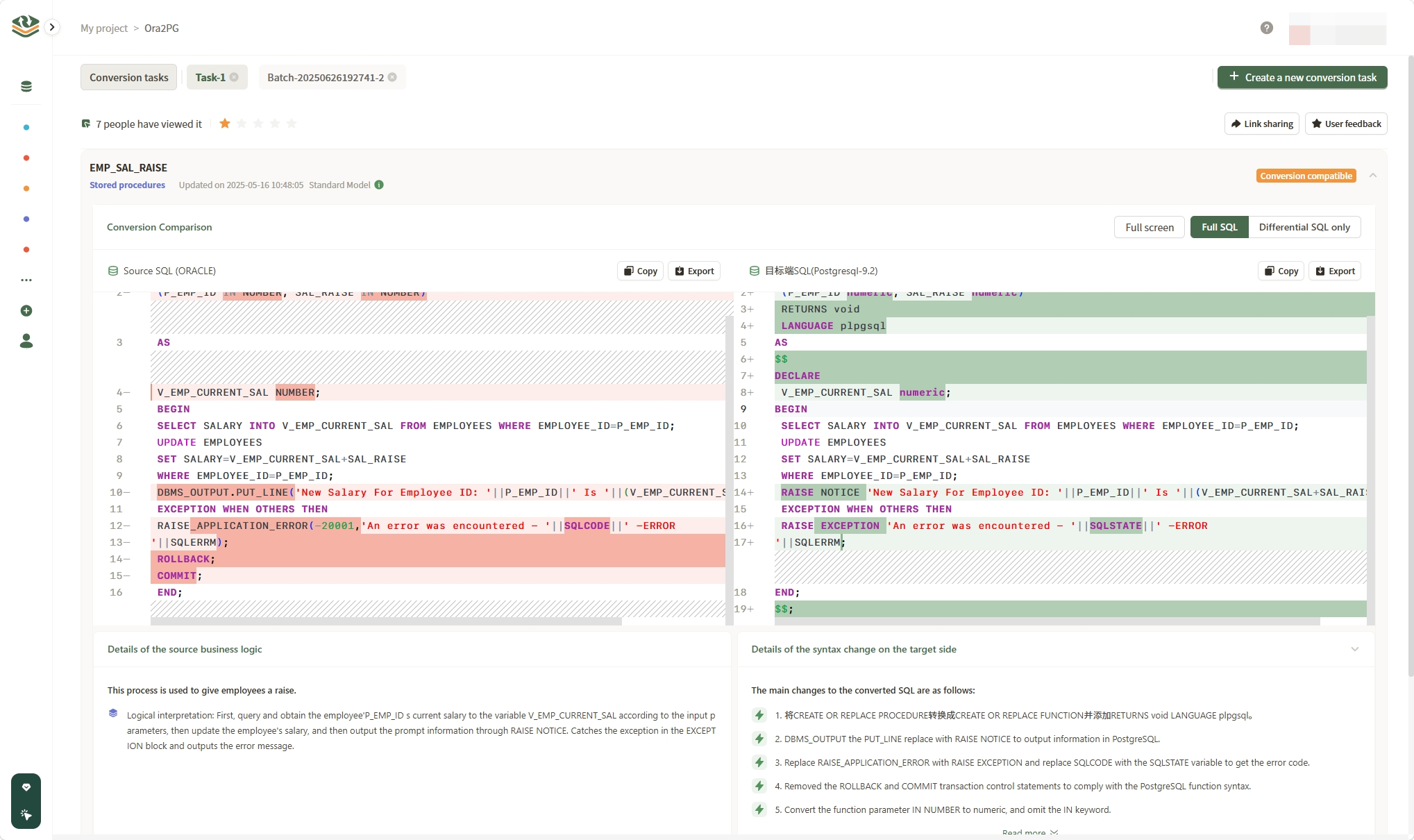Viewport: 1414px width, 840px height.
Task: Click the Standard Model info icon
Action: coord(379,185)
